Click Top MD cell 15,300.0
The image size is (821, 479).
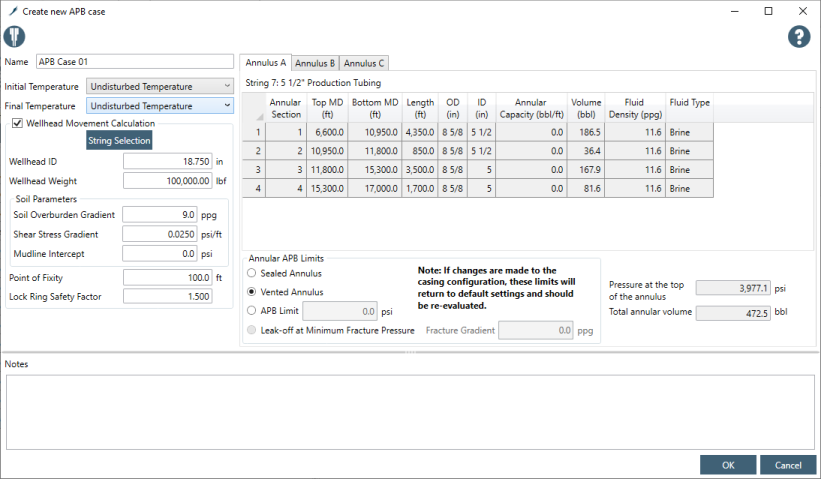tap(327, 188)
